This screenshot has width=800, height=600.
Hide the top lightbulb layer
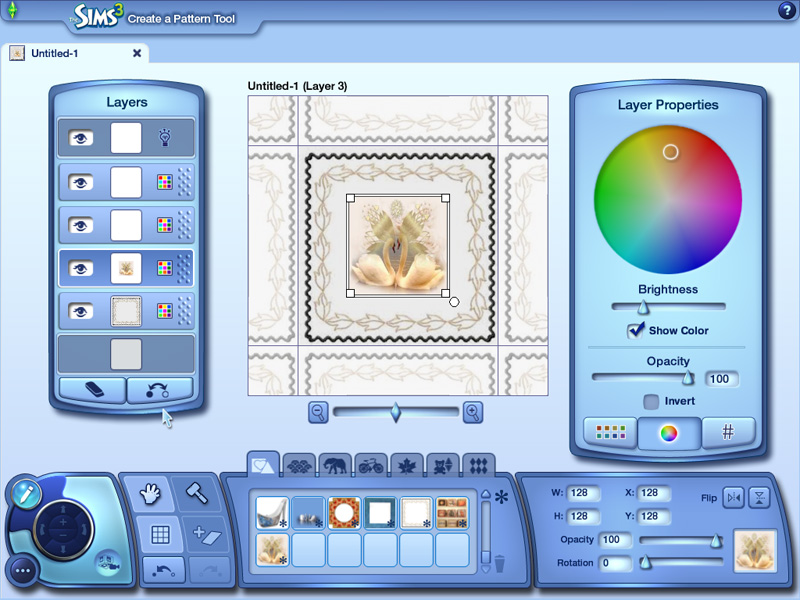point(81,138)
